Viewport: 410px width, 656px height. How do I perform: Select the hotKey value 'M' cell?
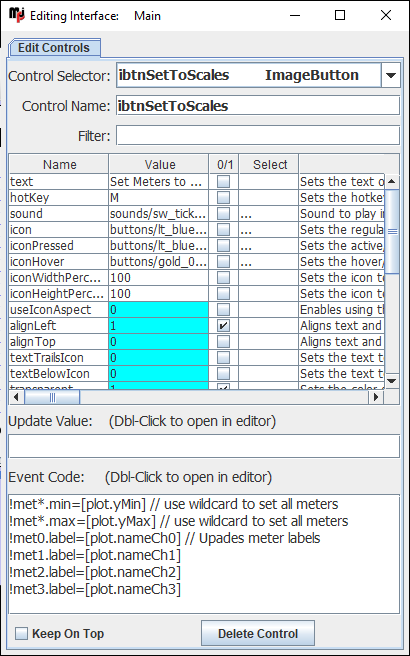(159, 197)
